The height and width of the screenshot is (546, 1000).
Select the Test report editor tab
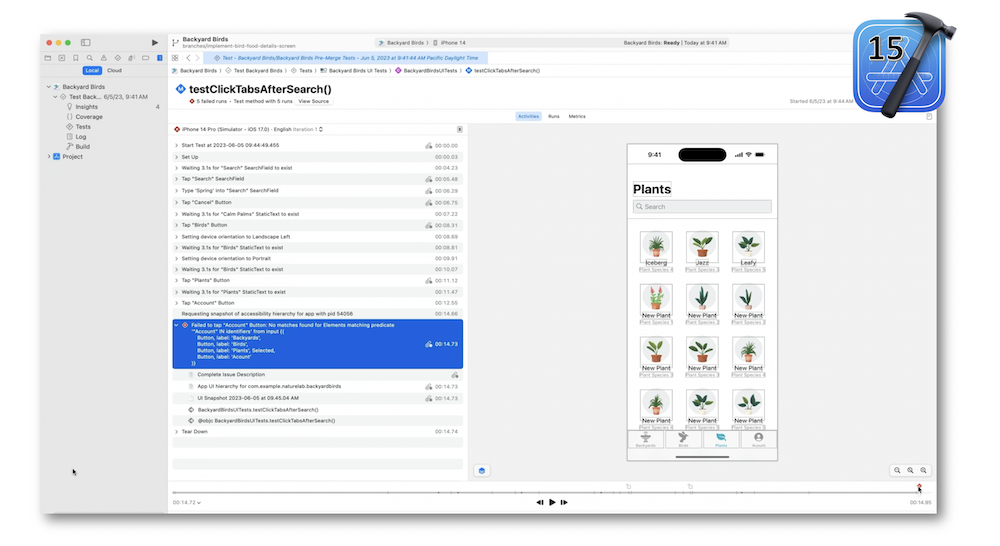[346, 58]
